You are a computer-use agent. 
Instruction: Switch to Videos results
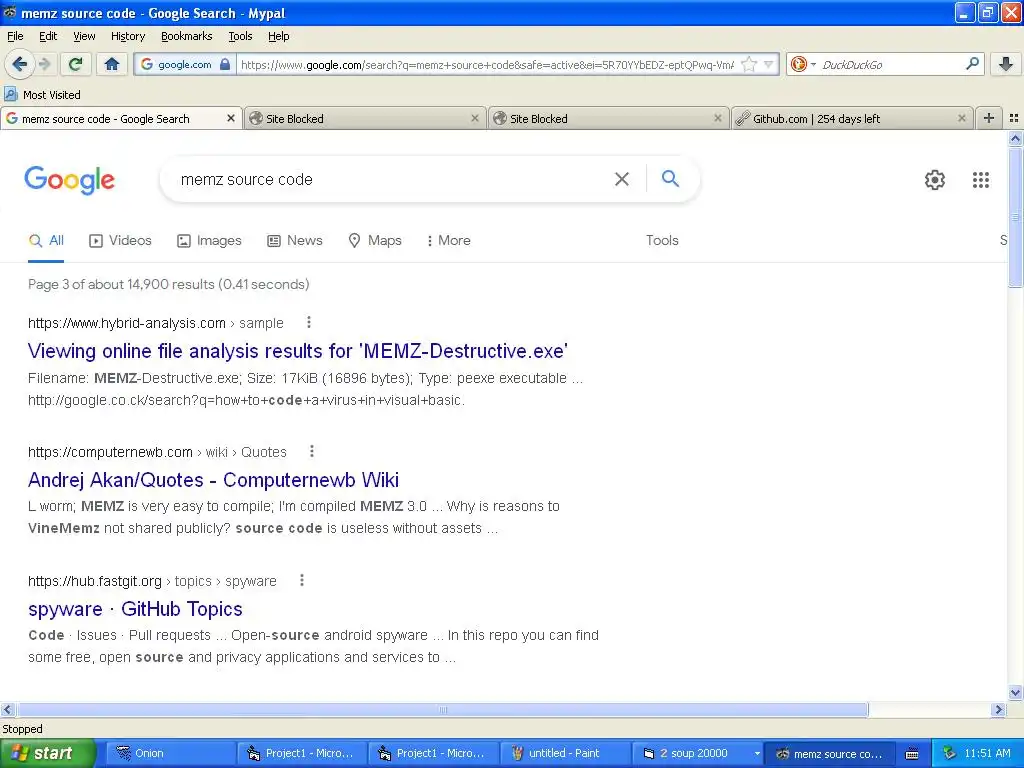120,240
